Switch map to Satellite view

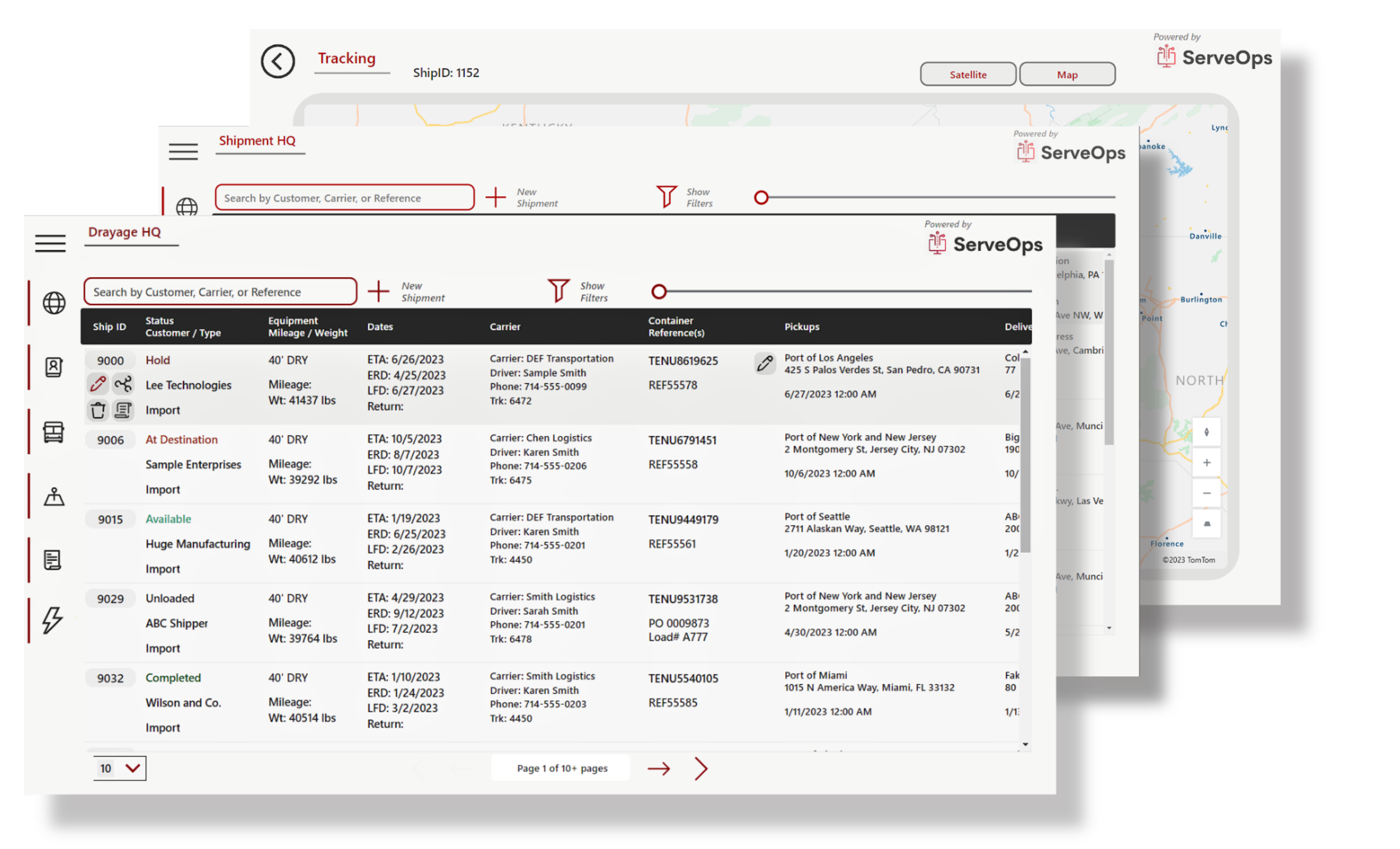tap(968, 74)
